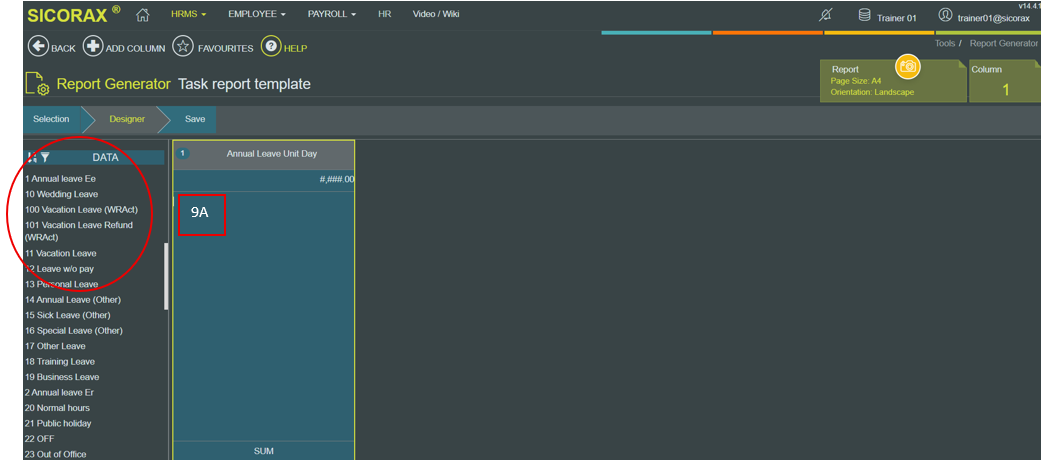The image size is (1042, 460).
Task: Click the Tools breadcrumb link
Action: [944, 43]
